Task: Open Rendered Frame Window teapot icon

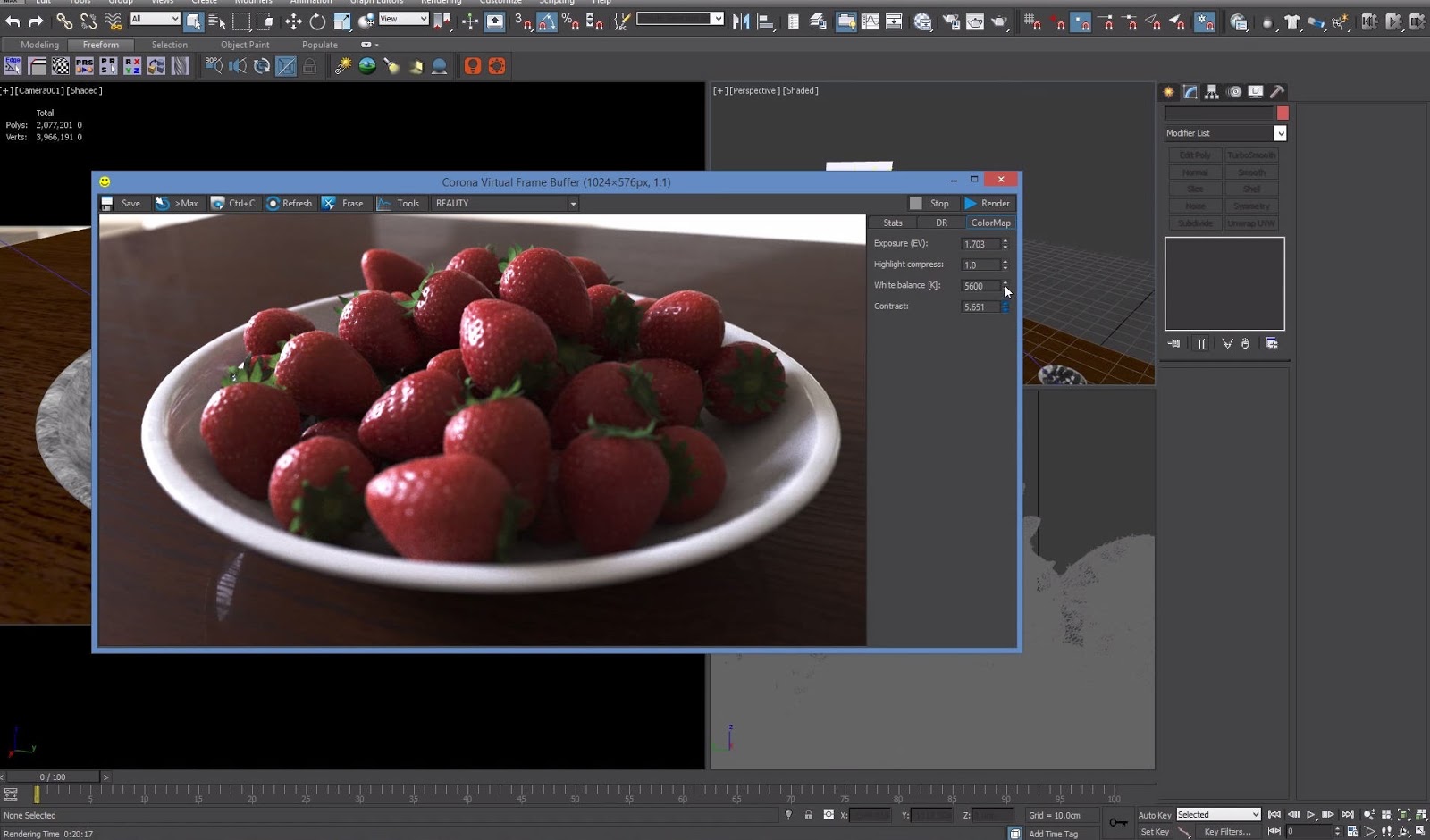Action: [975, 21]
